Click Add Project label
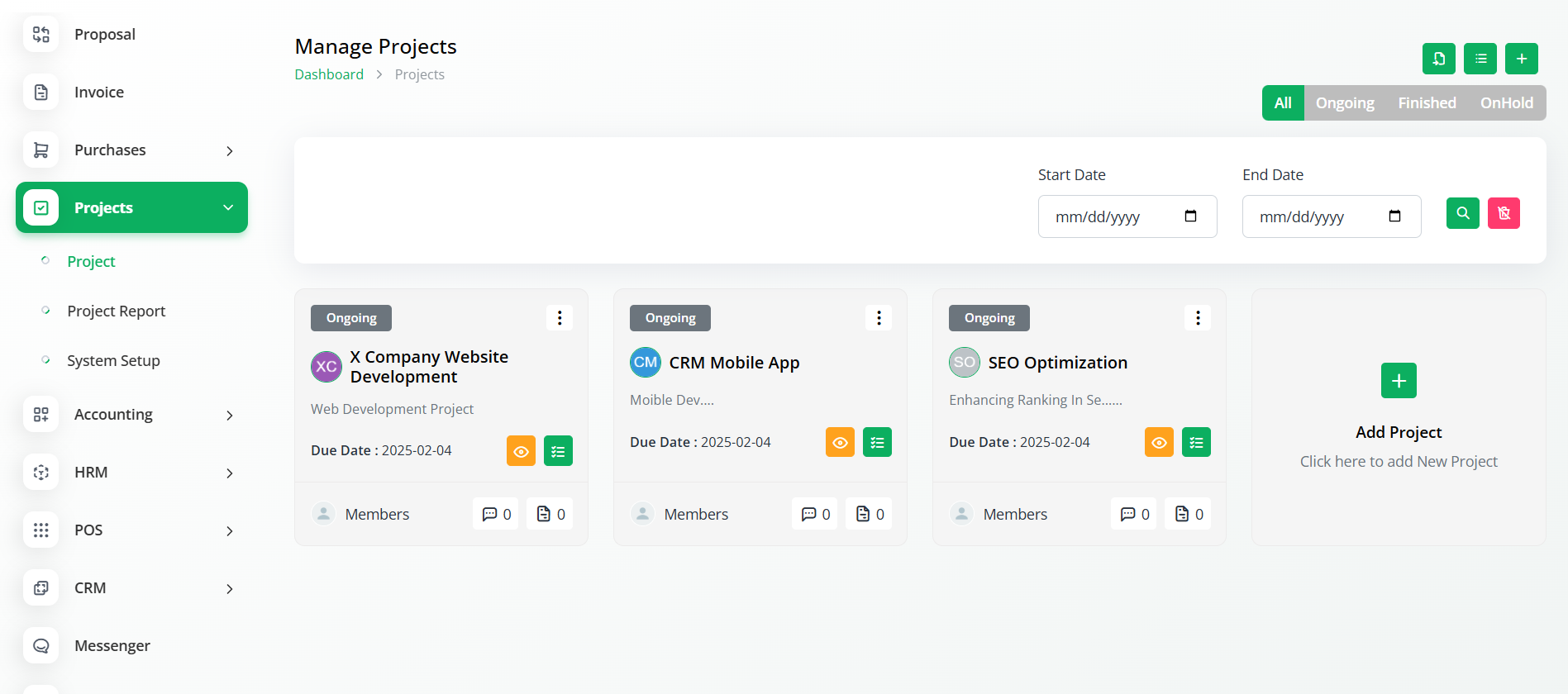The image size is (1568, 694). coord(1399,432)
